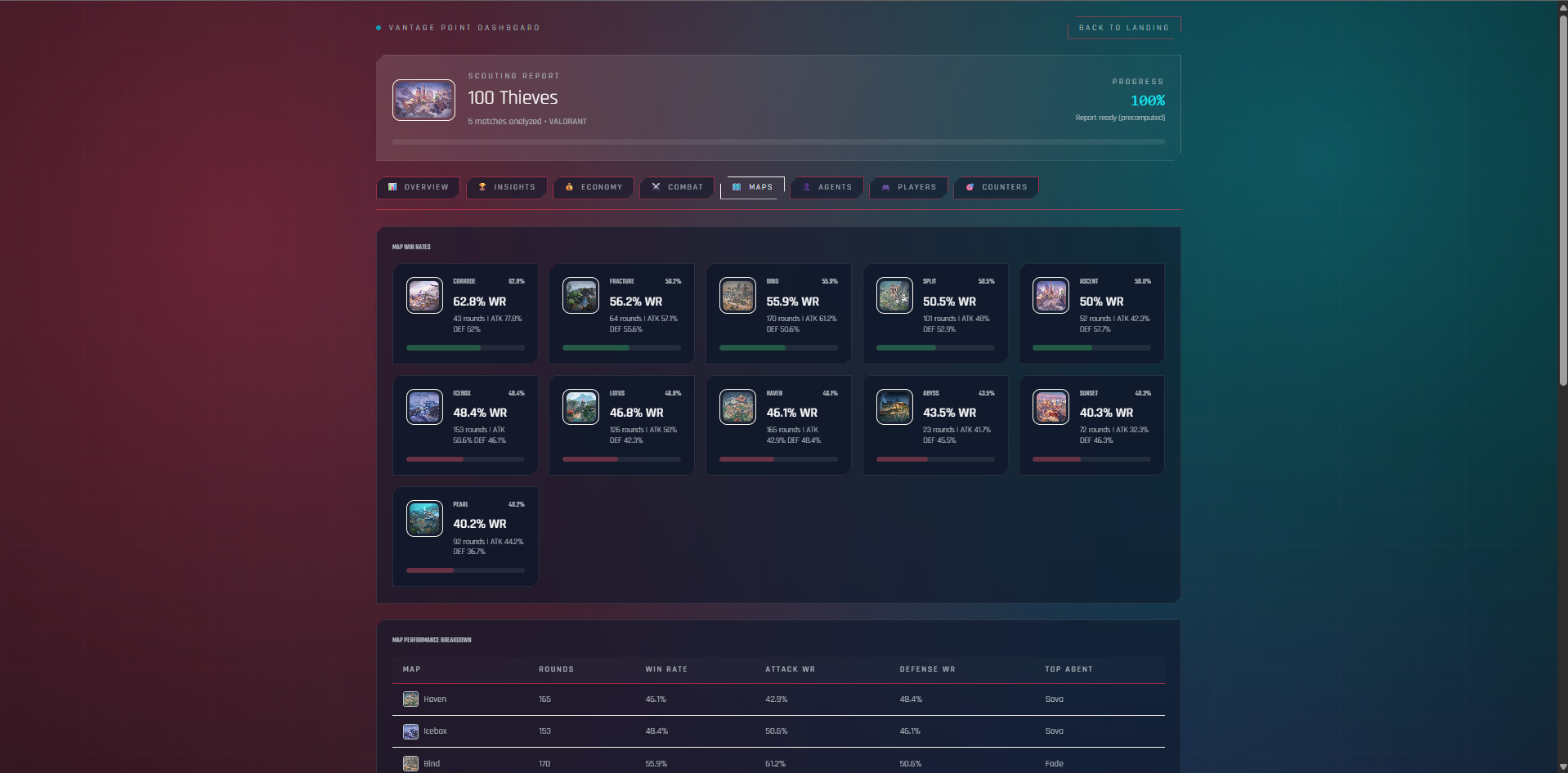
Task: Click the "WIN RATE" column header
Action: point(666,669)
